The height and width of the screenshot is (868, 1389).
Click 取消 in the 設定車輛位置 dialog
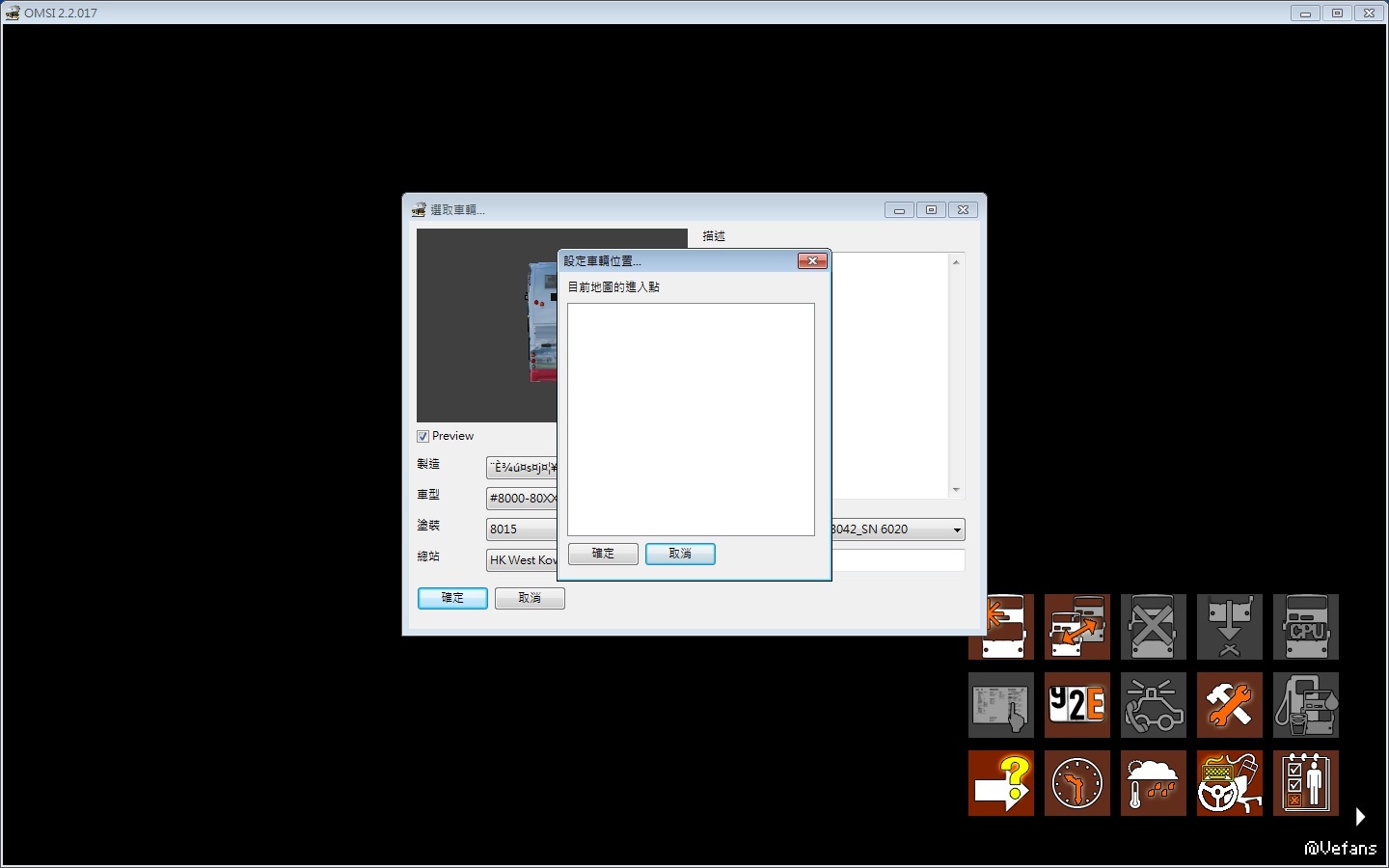coord(680,554)
